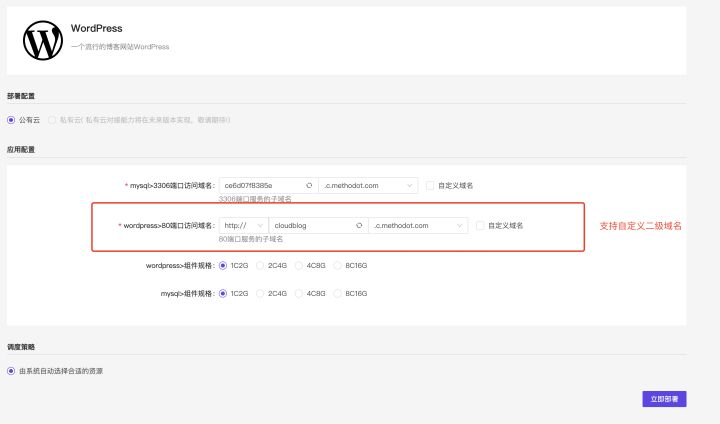
Task: Choose 2C4G for mysql component spec
Action: (260, 294)
